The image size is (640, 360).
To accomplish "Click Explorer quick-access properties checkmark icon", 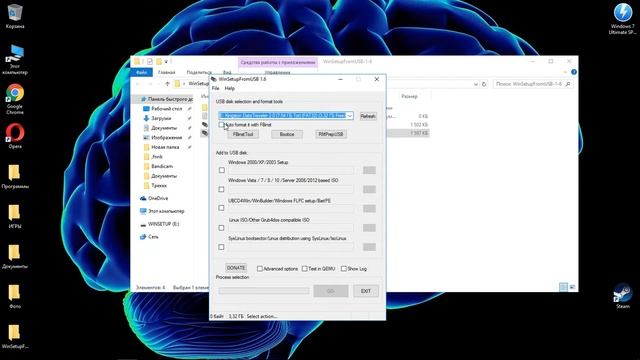I will [150, 62].
